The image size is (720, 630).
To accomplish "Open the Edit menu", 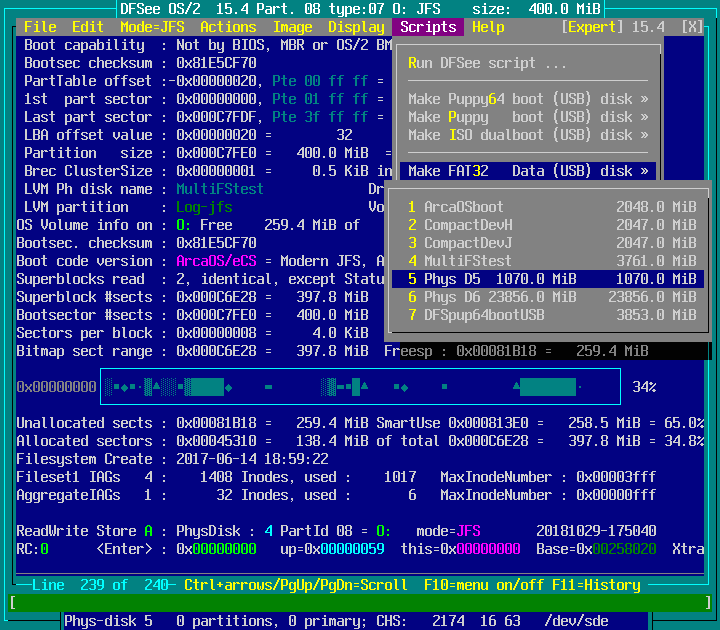I will click(88, 27).
